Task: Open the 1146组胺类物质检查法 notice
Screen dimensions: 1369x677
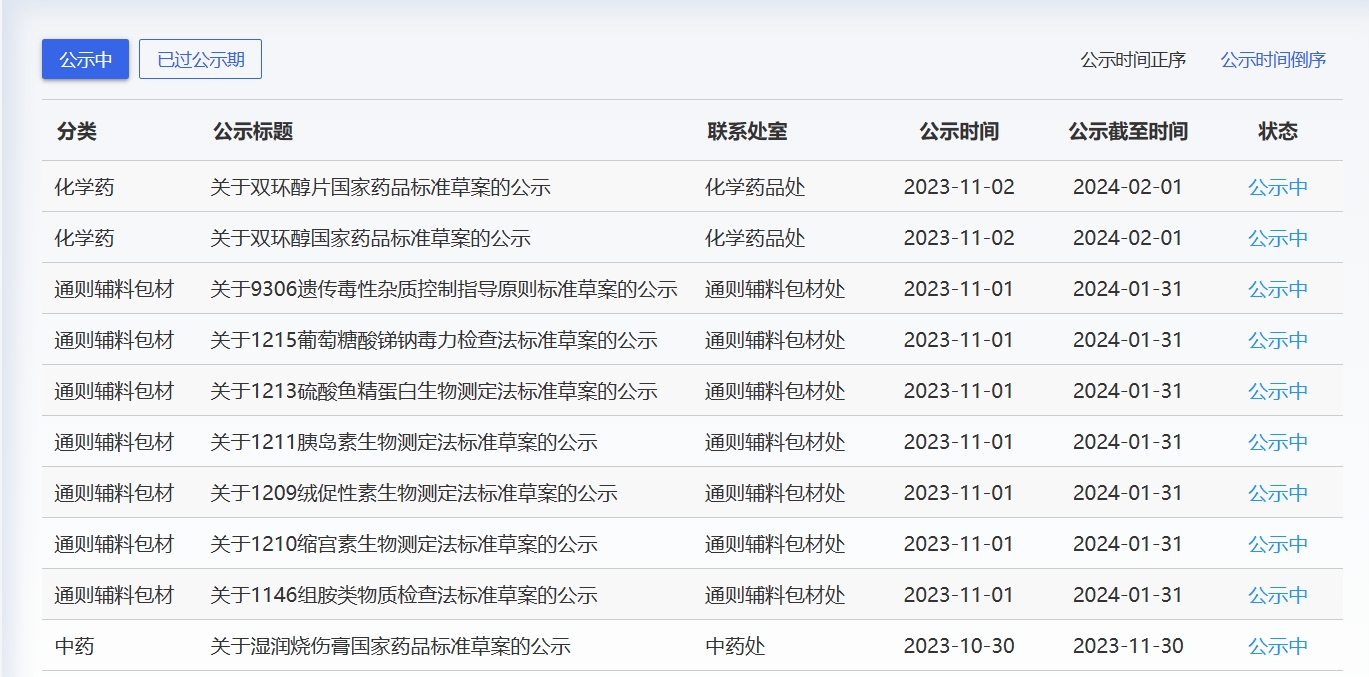Action: [x=403, y=595]
